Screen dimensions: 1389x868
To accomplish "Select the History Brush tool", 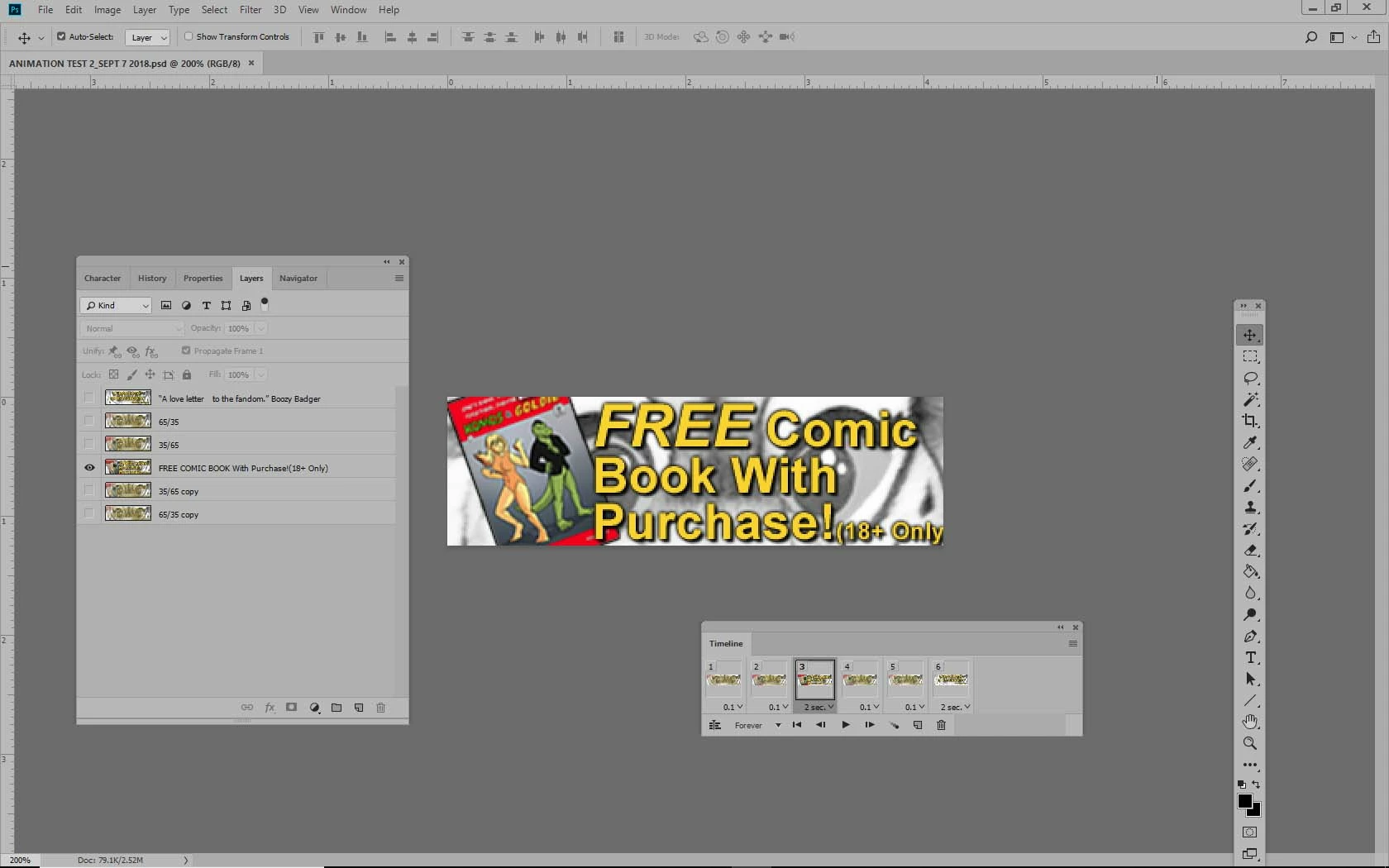I will coord(1249,528).
